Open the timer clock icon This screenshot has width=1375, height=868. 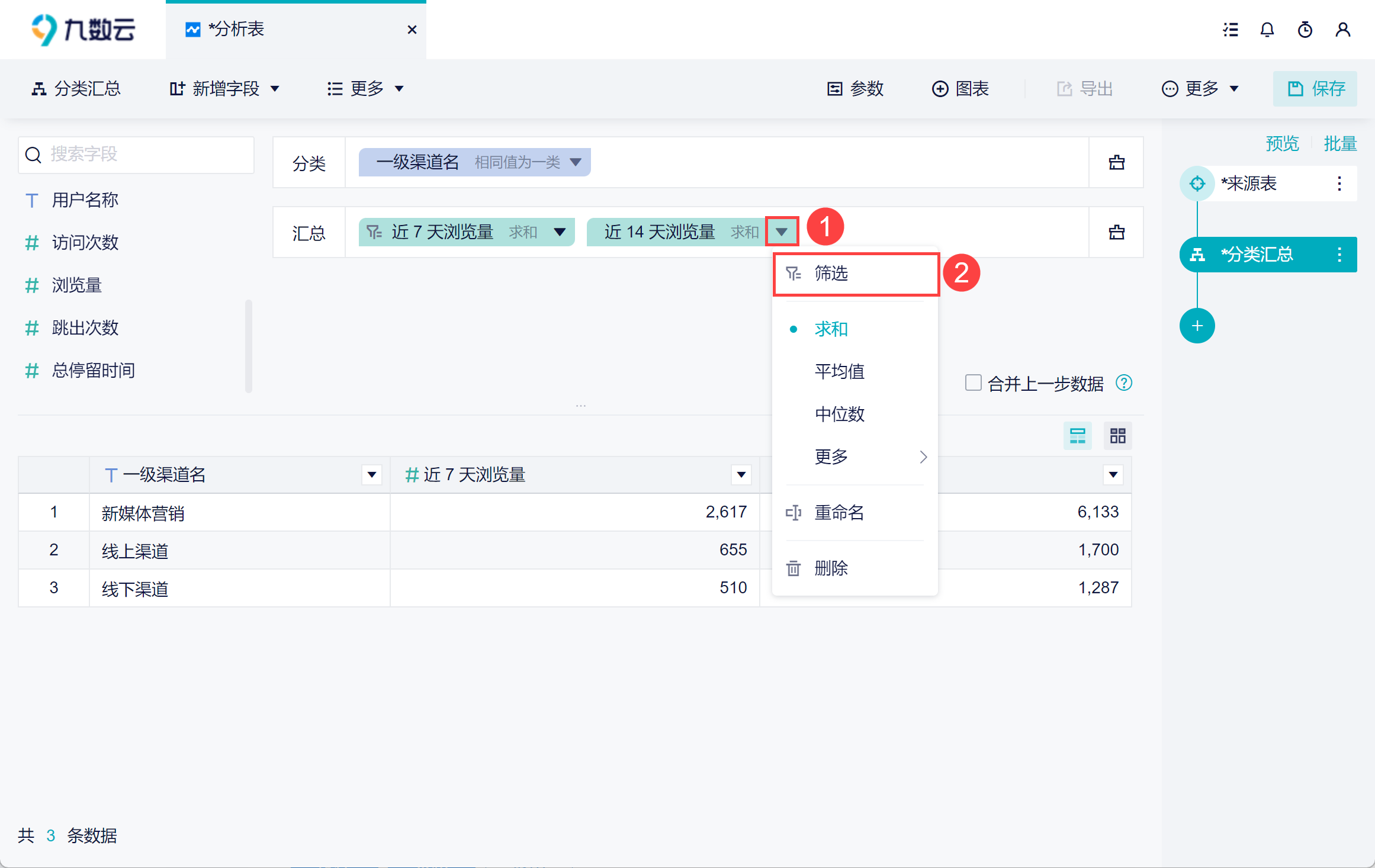pyautogui.click(x=1305, y=30)
